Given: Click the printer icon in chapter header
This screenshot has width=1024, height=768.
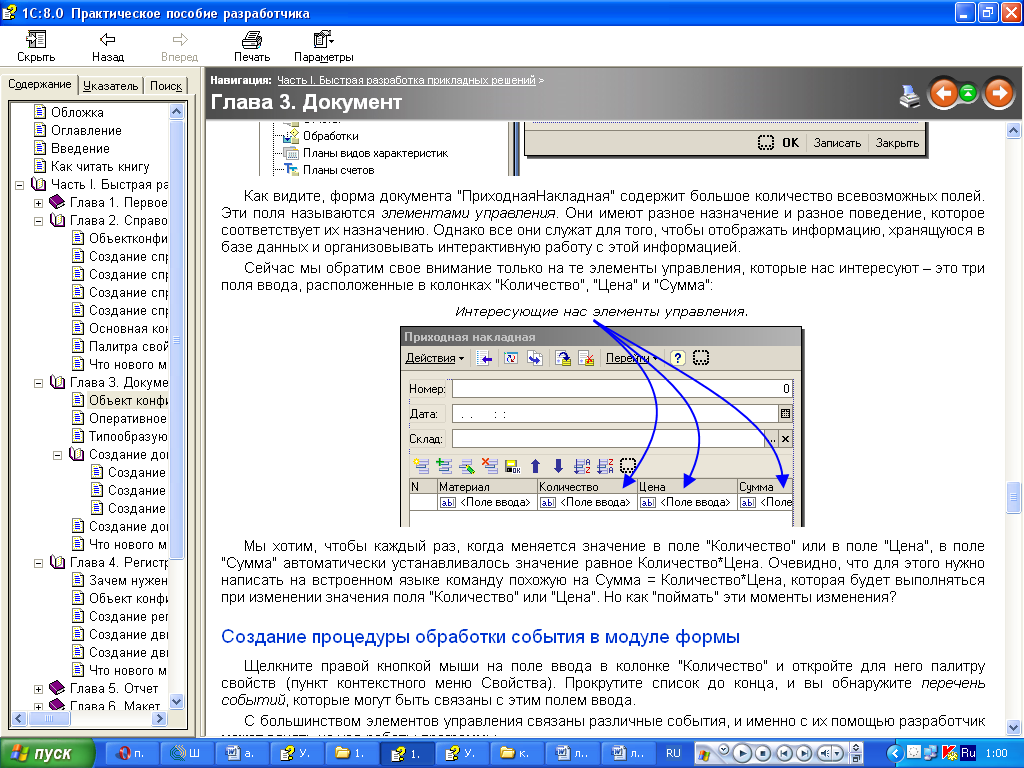Looking at the screenshot, I should click(x=909, y=95).
